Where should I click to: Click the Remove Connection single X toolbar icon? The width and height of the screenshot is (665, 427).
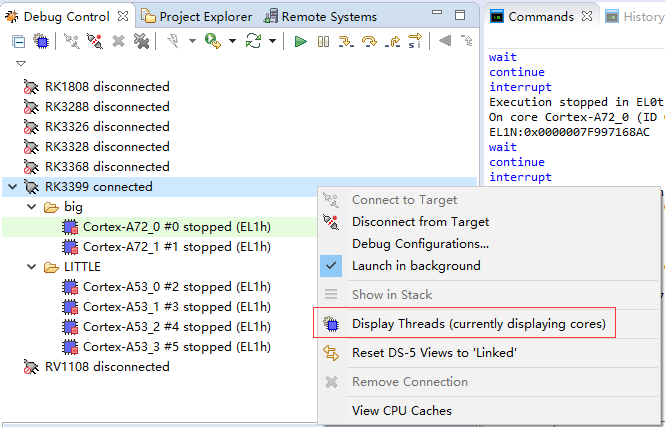click(118, 41)
